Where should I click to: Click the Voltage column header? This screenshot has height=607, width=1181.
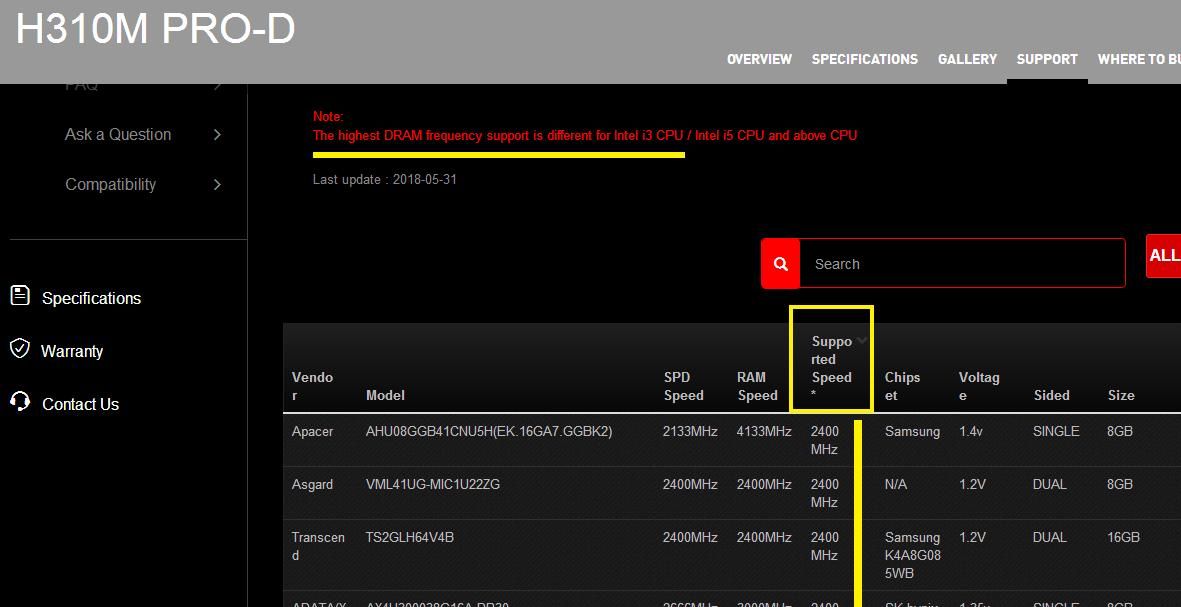tap(979, 386)
